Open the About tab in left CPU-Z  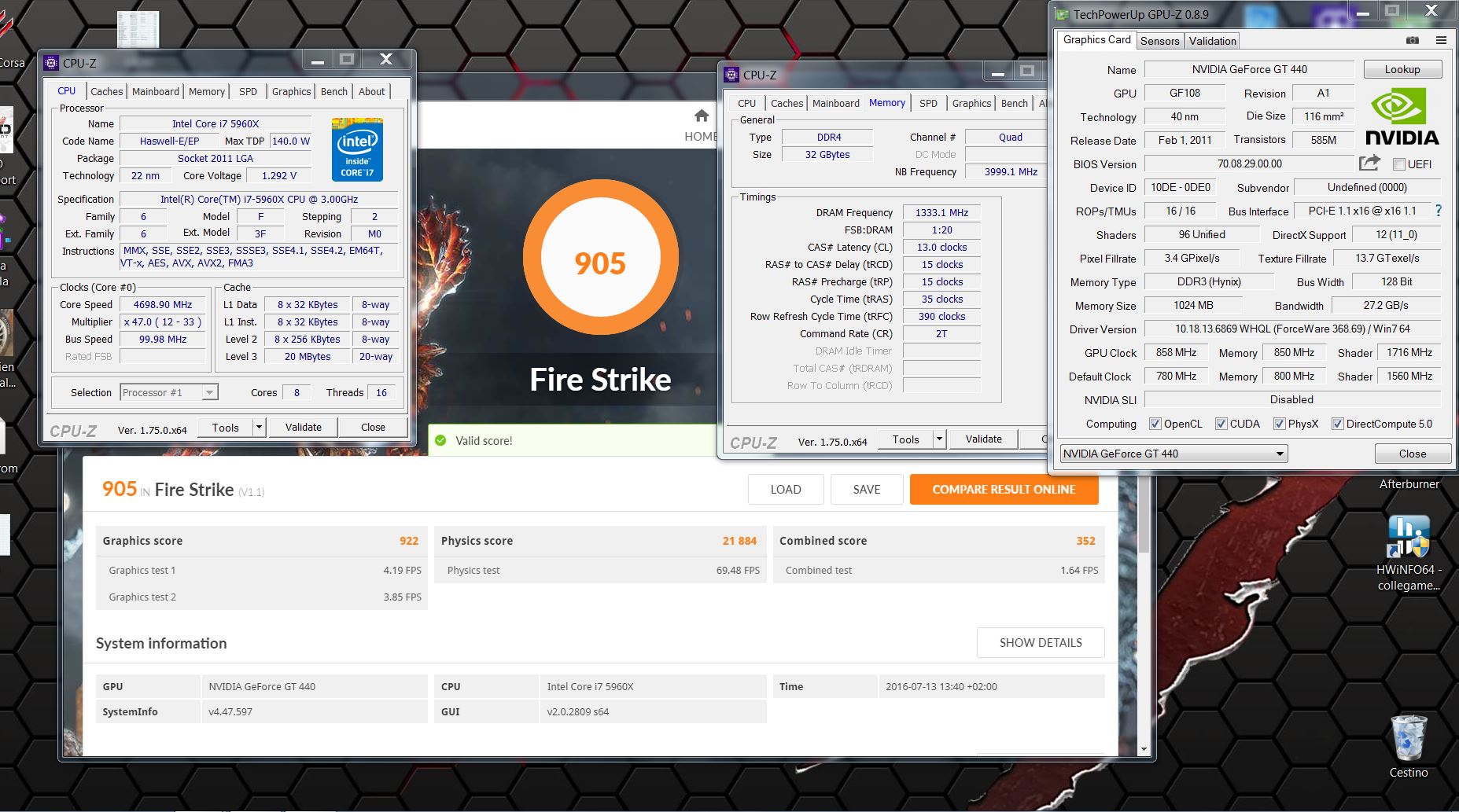(x=371, y=91)
